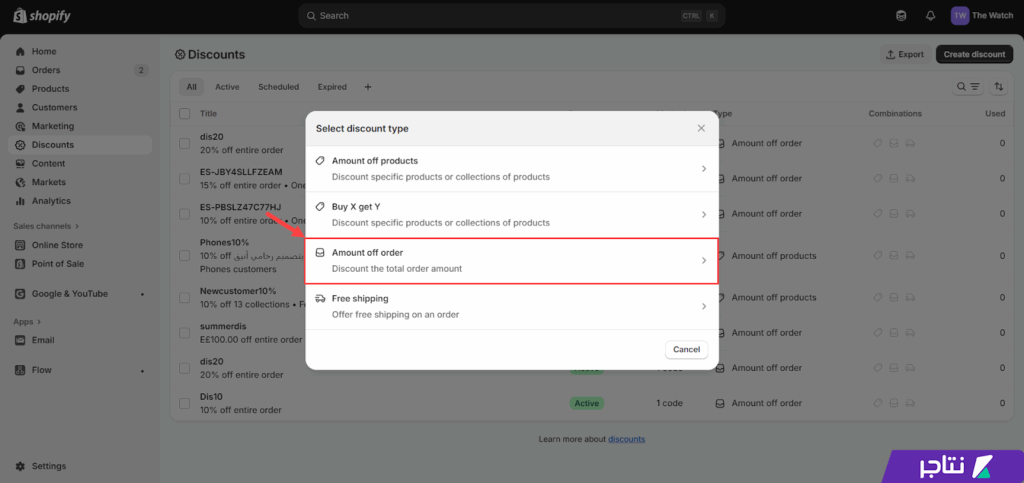Add a new view with plus icon
The image size is (1024, 483).
[368, 87]
